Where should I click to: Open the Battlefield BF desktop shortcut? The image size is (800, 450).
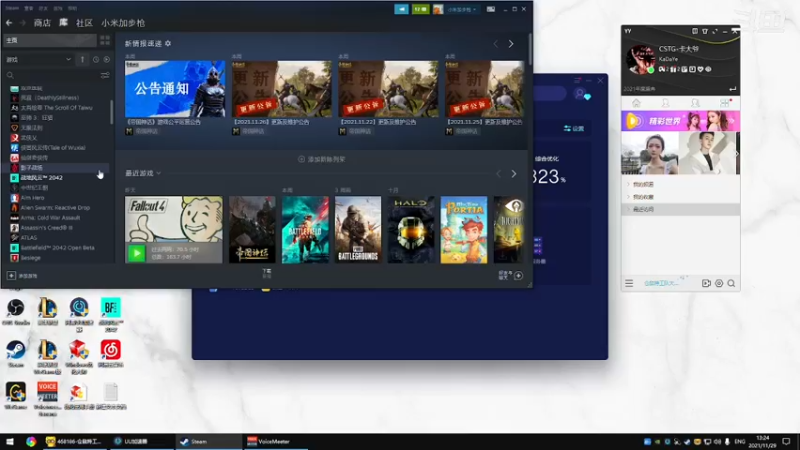pyautogui.click(x=111, y=315)
